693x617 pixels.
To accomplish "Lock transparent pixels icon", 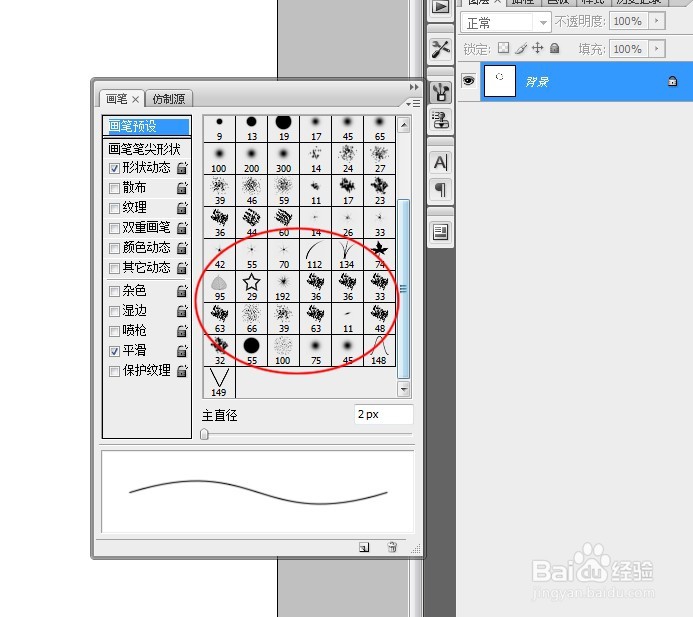I will pyautogui.click(x=503, y=48).
